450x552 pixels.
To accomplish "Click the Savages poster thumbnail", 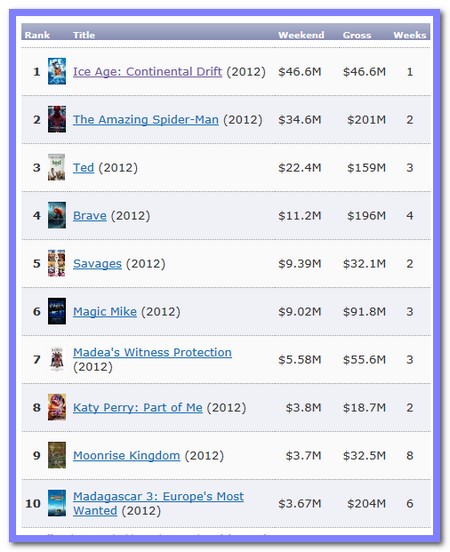I will (57, 263).
